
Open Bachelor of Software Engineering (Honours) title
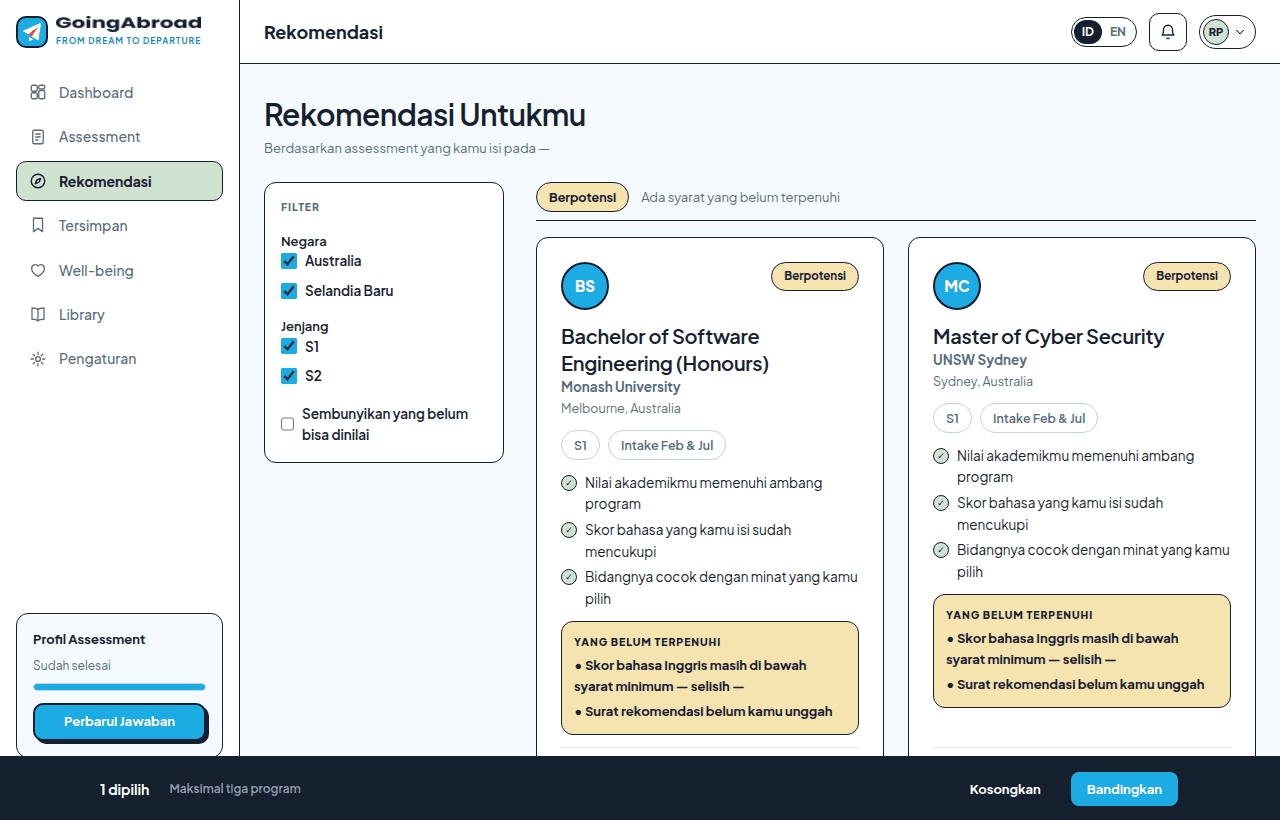click(x=665, y=350)
